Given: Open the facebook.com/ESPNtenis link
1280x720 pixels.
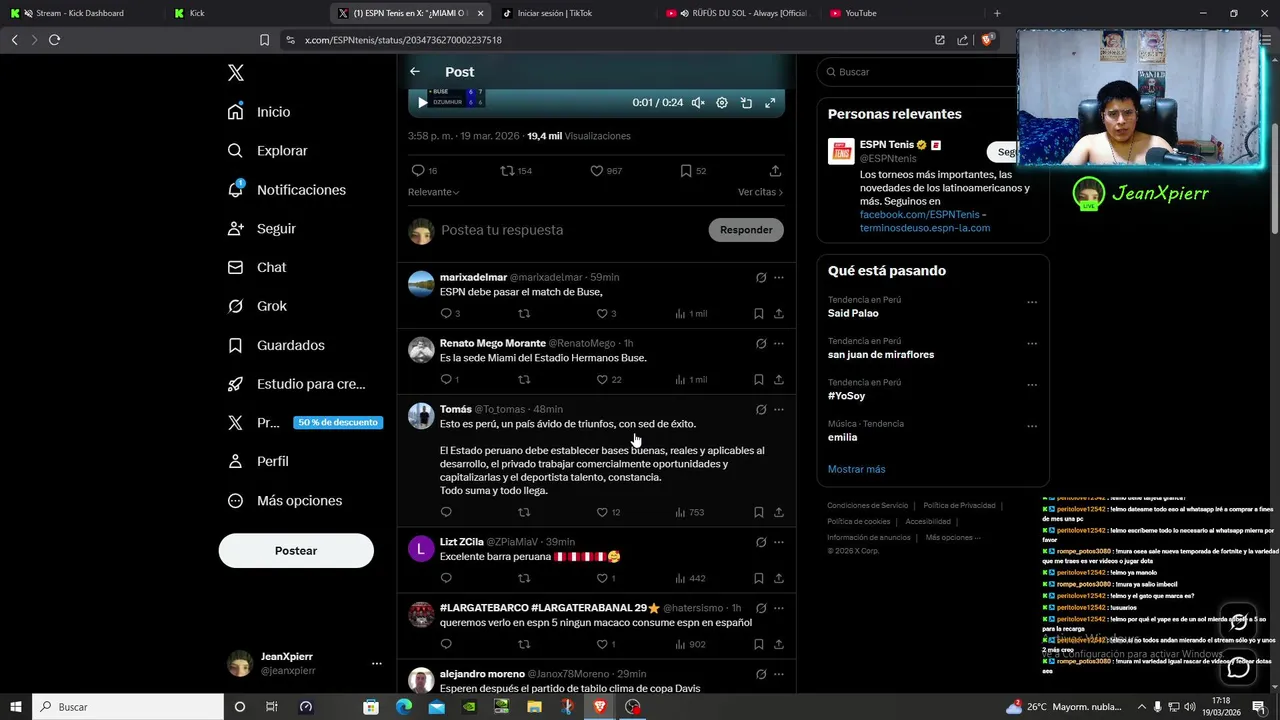Looking at the screenshot, I should 919,215.
